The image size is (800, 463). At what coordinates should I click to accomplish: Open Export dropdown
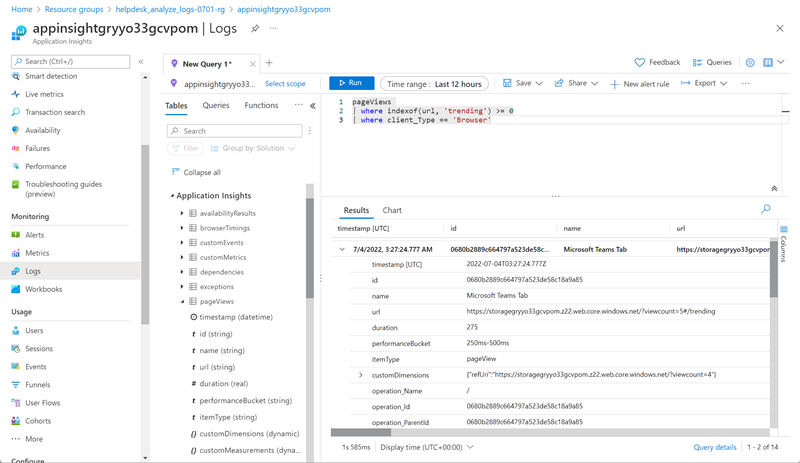pos(704,83)
